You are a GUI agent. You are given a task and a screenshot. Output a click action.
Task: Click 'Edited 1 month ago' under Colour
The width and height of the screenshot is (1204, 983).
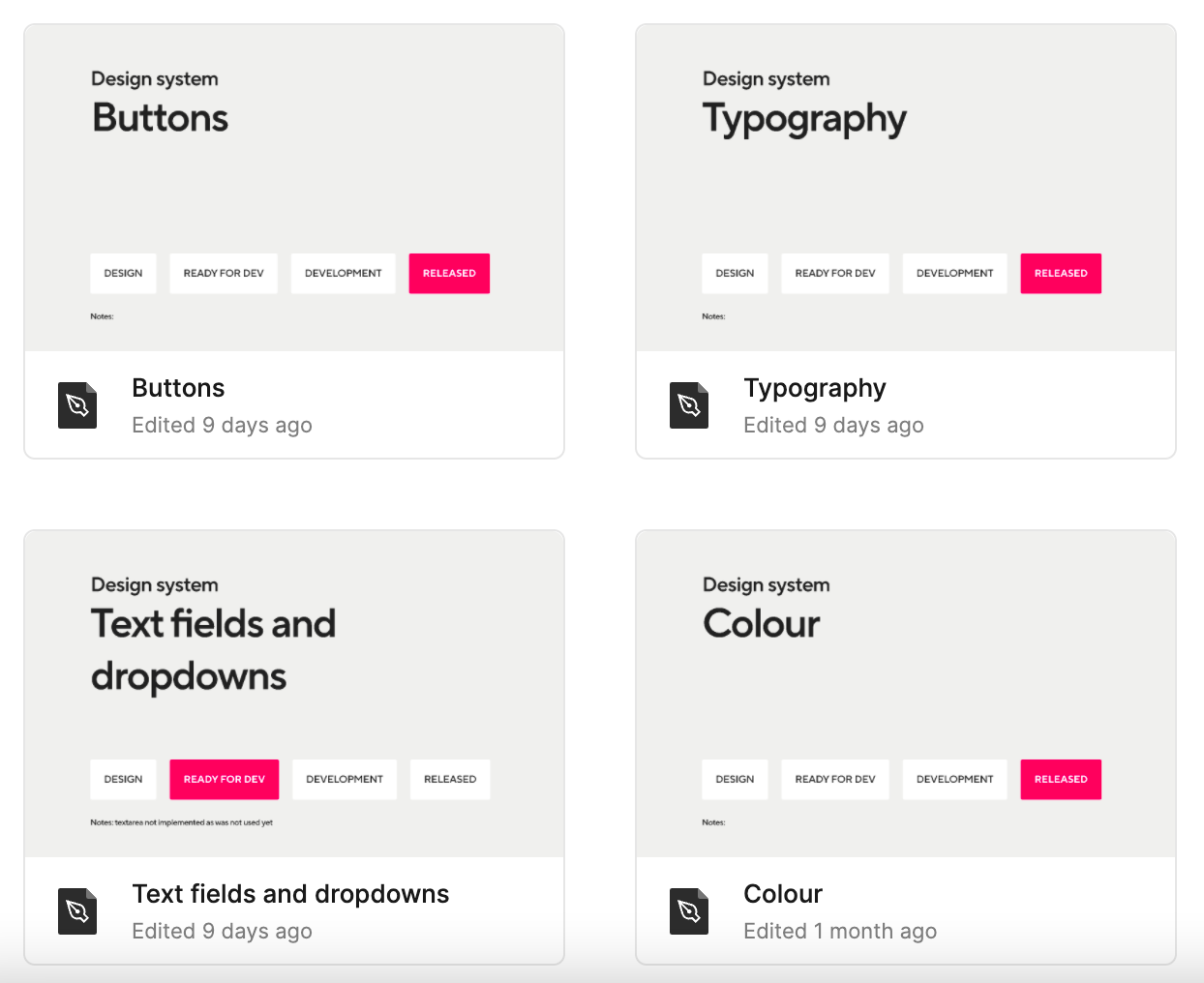(x=840, y=931)
